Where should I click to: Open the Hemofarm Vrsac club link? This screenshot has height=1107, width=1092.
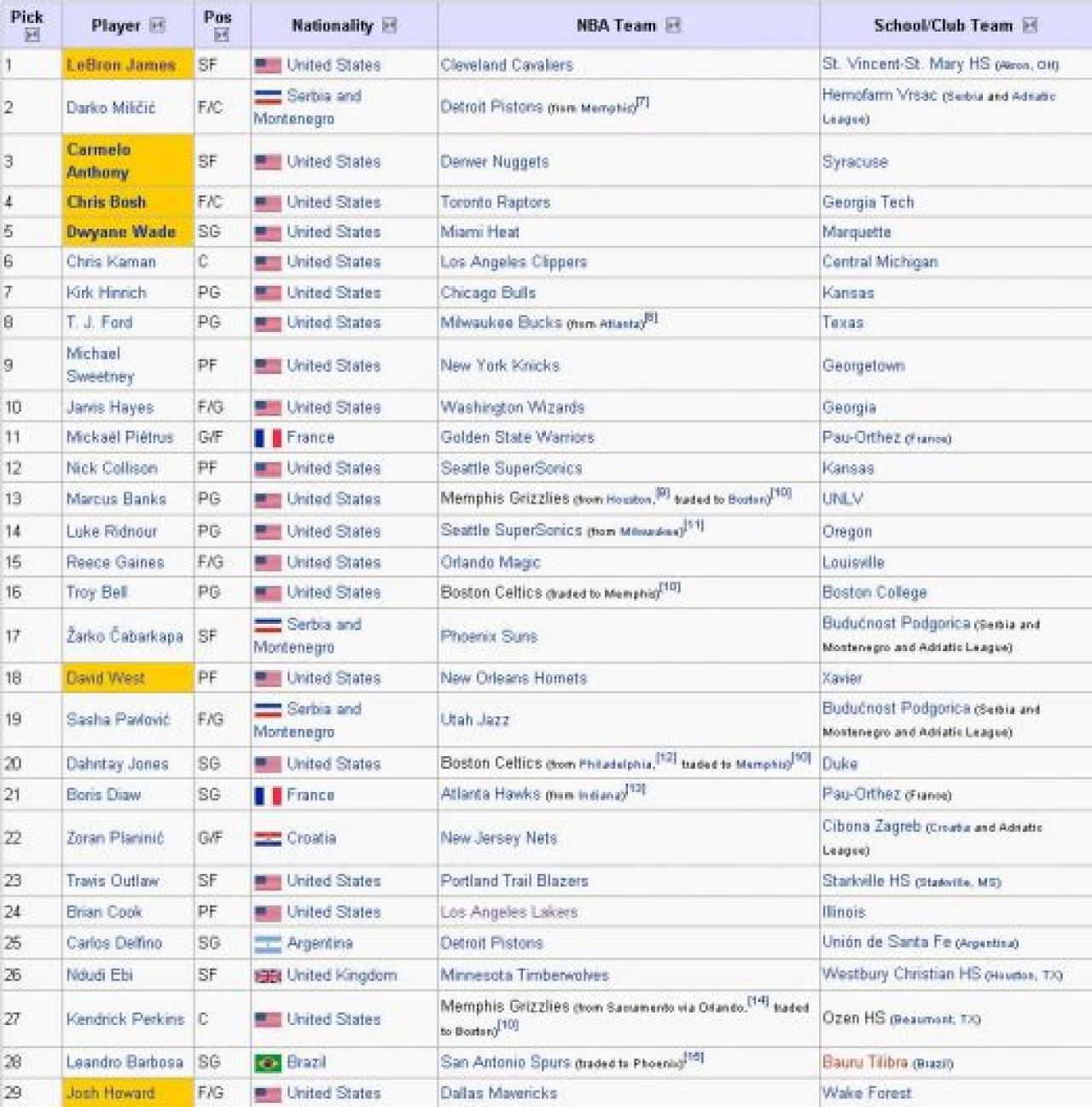880,96
